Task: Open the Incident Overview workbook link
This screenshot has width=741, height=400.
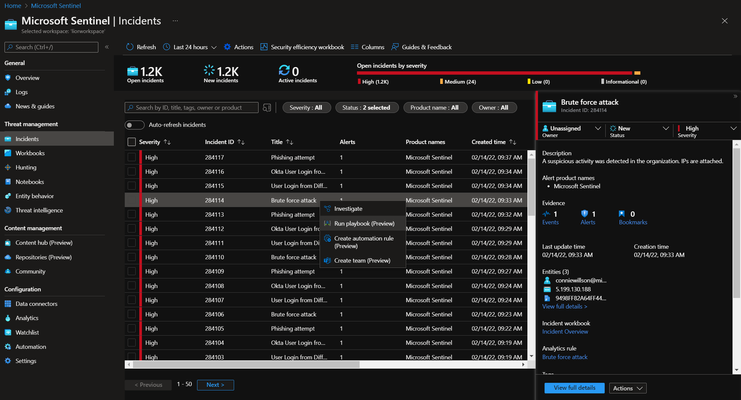Action: (x=565, y=331)
